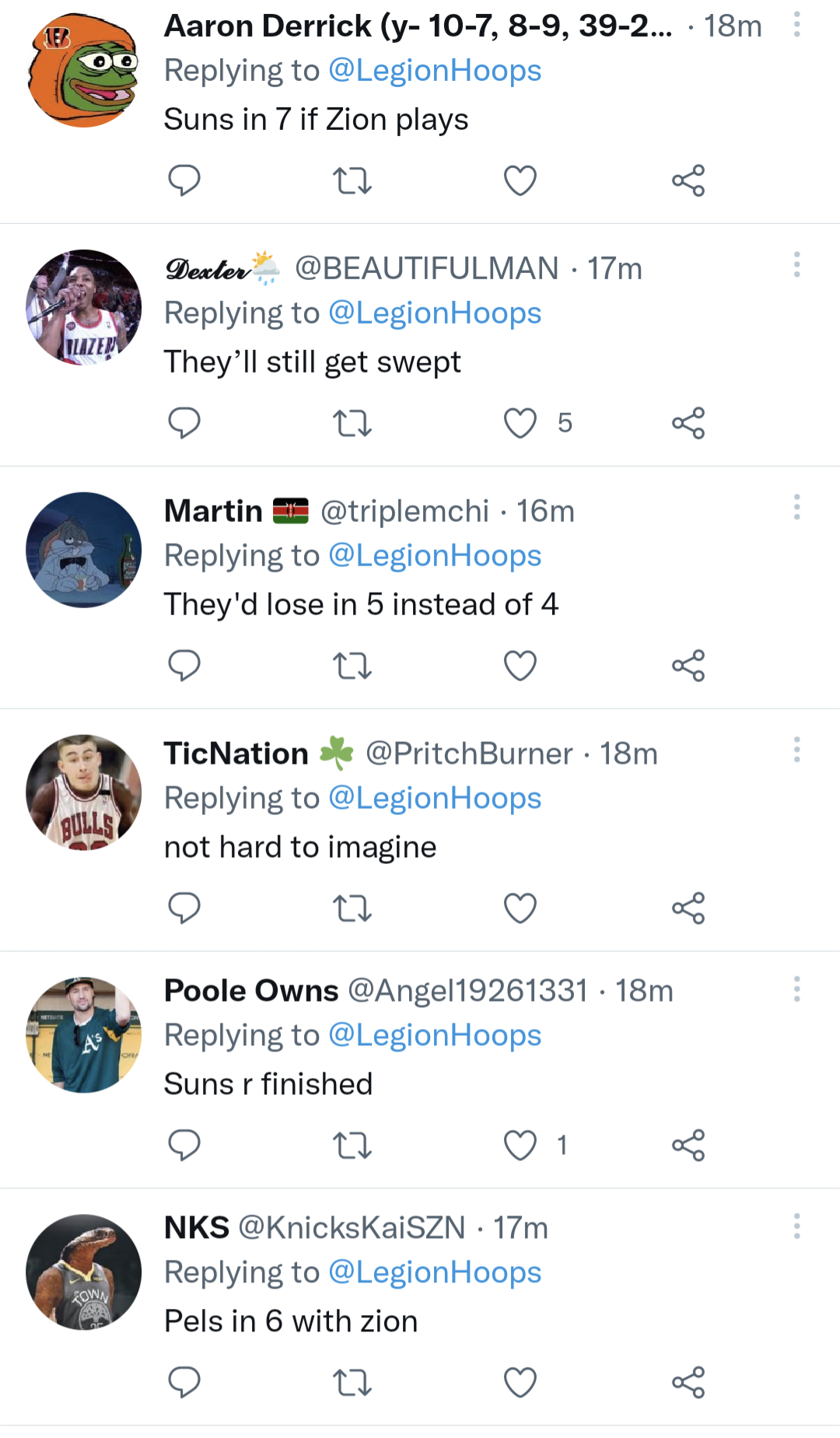840x1438 pixels.
Task: Share Aaron Derrick's tweet
Action: [x=688, y=180]
